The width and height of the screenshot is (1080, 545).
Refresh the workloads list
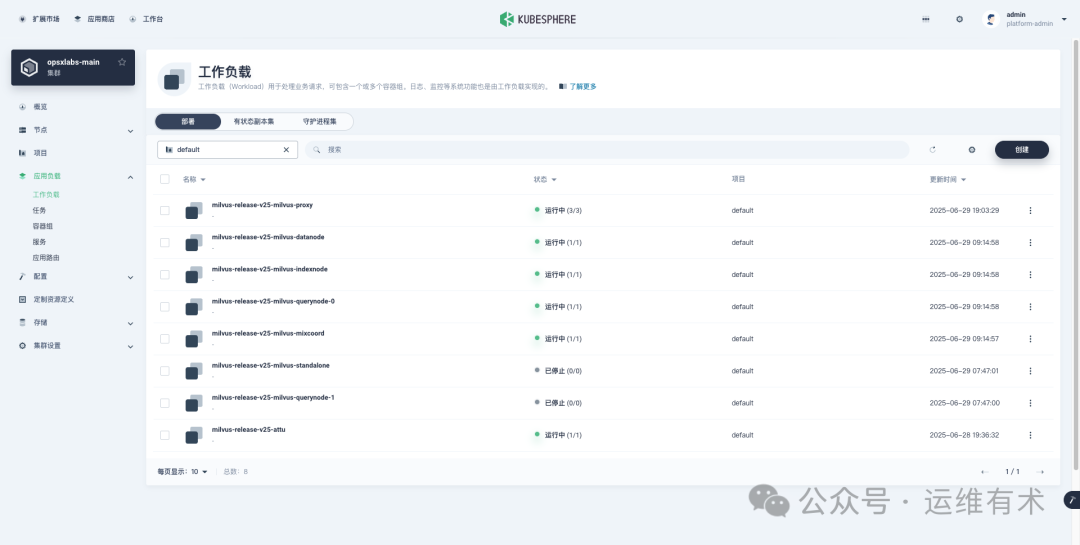(x=933, y=150)
